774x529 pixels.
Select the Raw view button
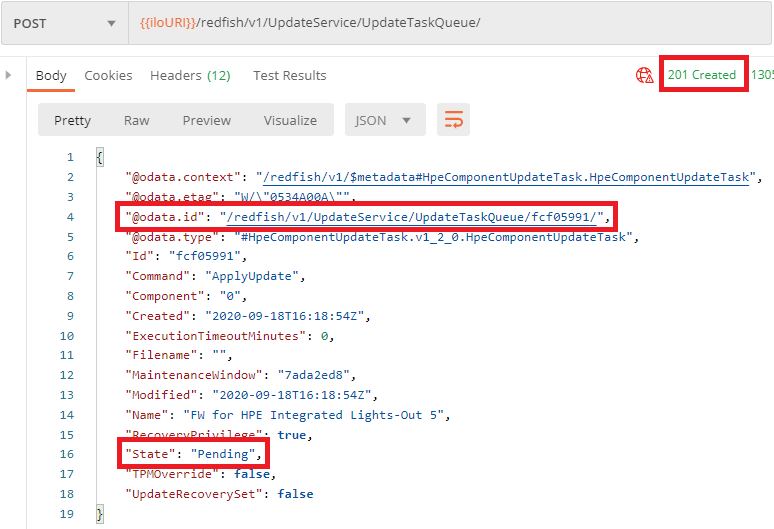136,120
